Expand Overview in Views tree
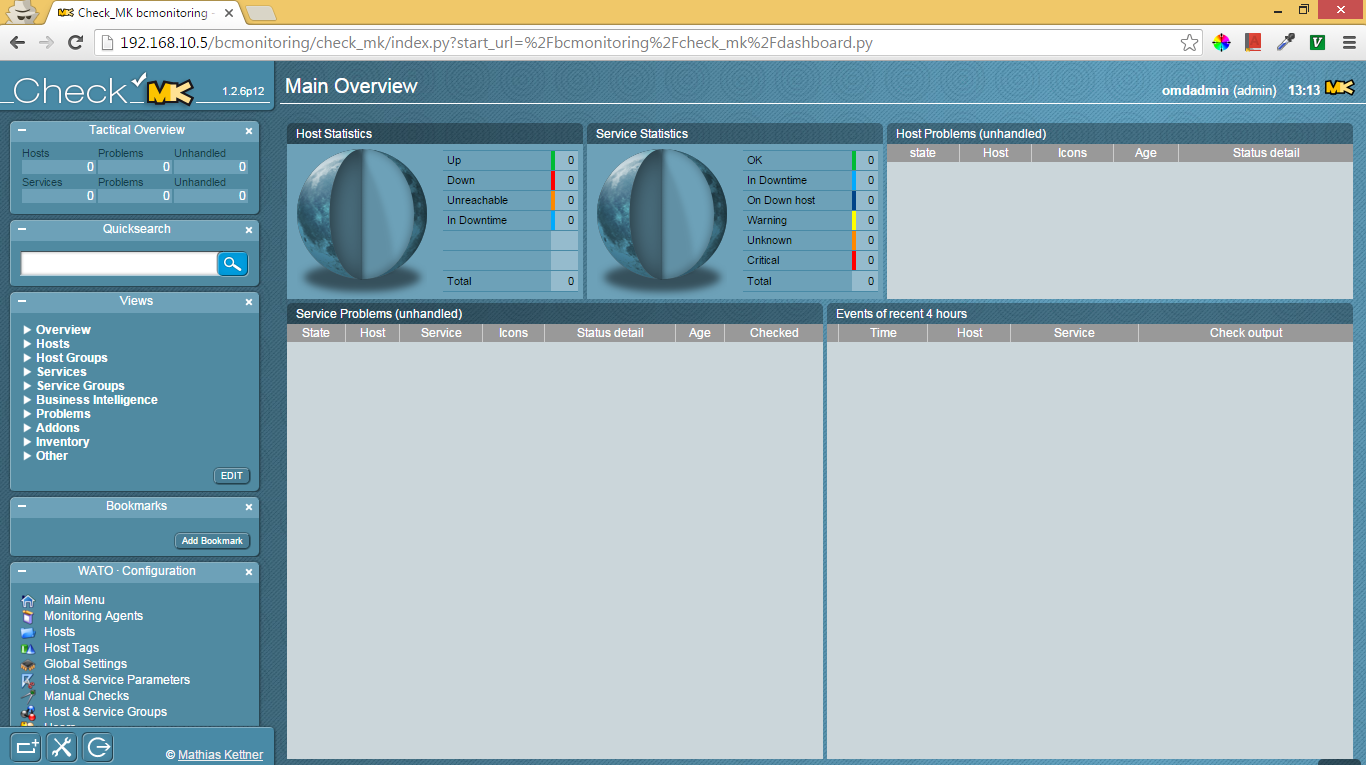 pyautogui.click(x=28, y=330)
